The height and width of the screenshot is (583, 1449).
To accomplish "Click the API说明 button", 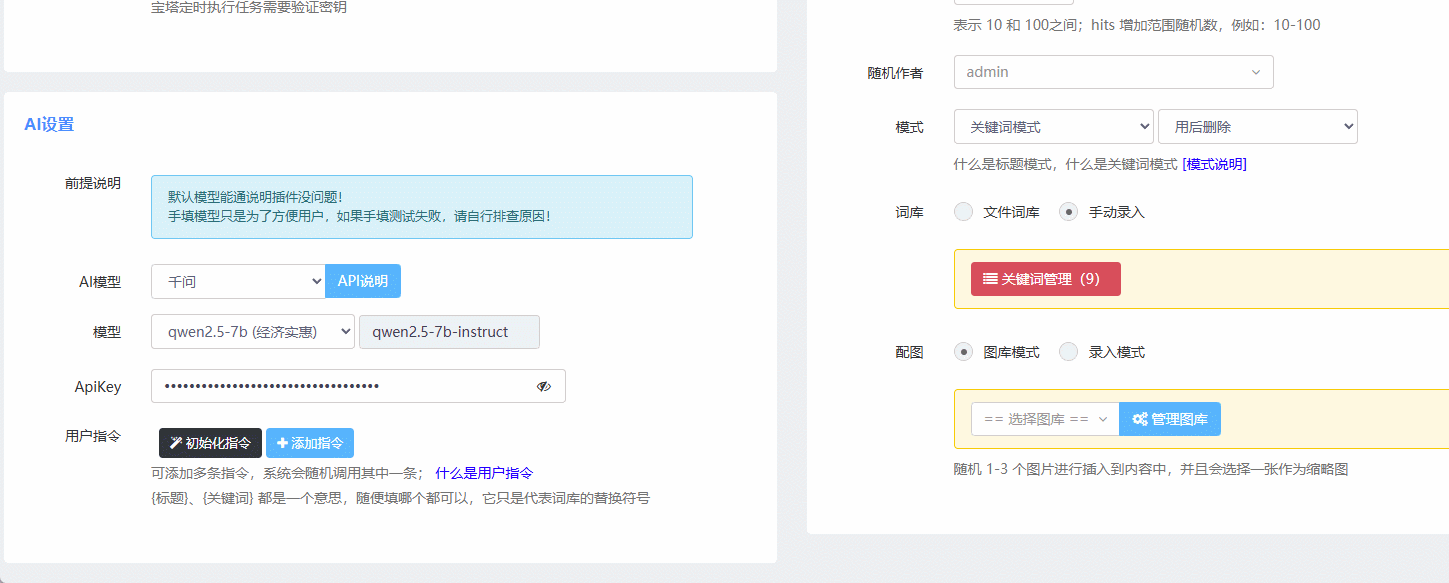I will (x=363, y=282).
